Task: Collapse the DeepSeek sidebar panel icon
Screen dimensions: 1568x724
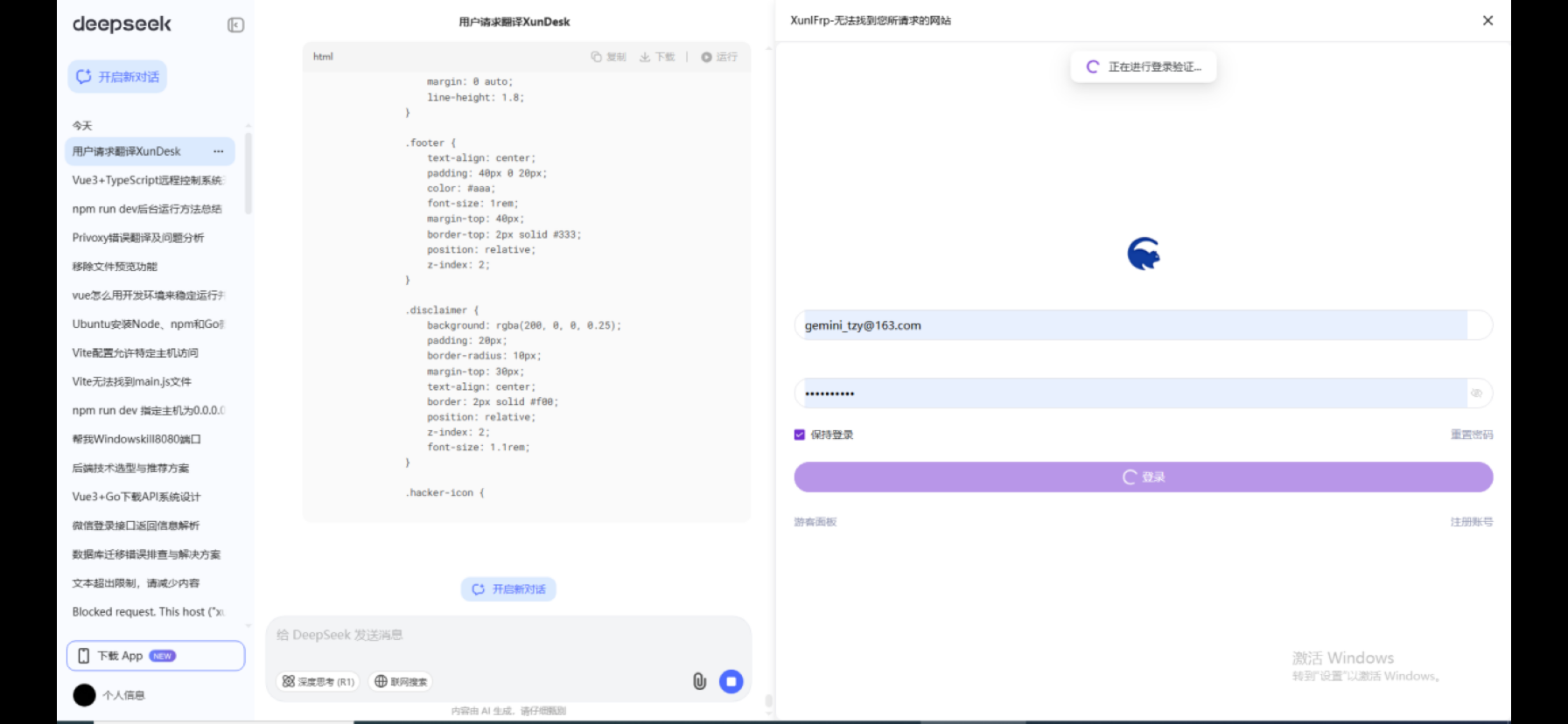Action: pyautogui.click(x=235, y=25)
